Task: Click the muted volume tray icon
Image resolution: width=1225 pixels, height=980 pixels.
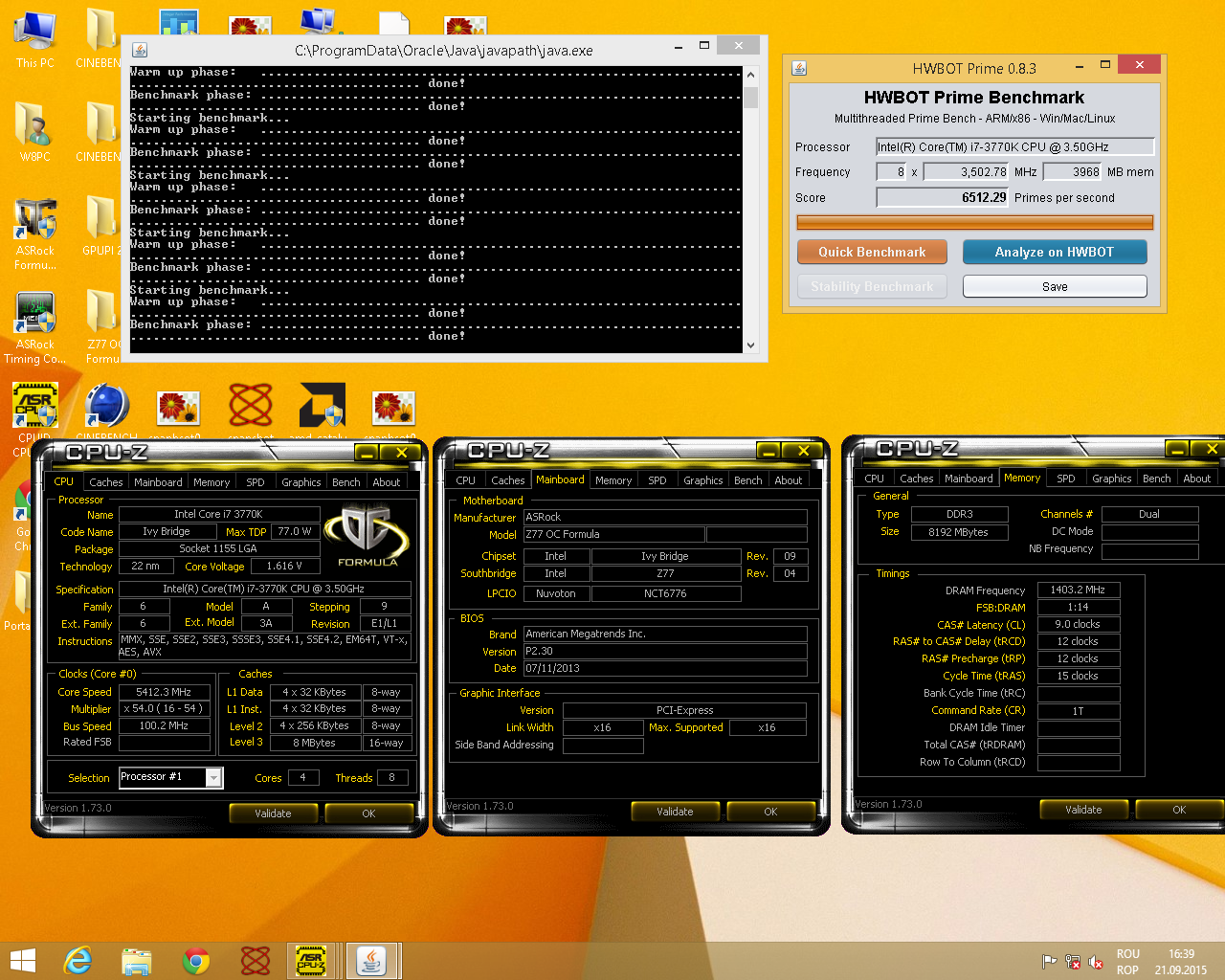Action: tap(1096, 962)
